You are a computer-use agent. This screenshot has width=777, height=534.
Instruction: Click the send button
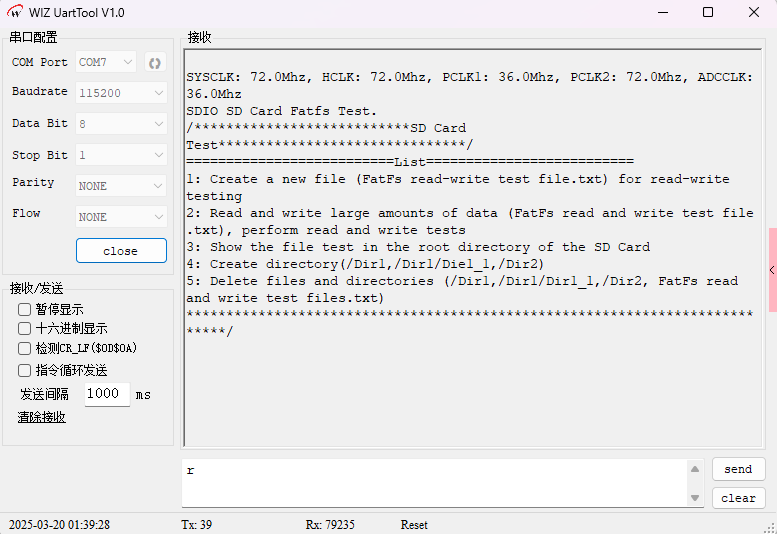click(x=738, y=469)
